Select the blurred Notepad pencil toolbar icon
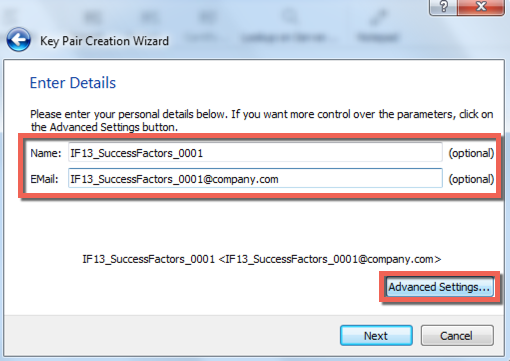This screenshot has width=510, height=361. pos(378,17)
